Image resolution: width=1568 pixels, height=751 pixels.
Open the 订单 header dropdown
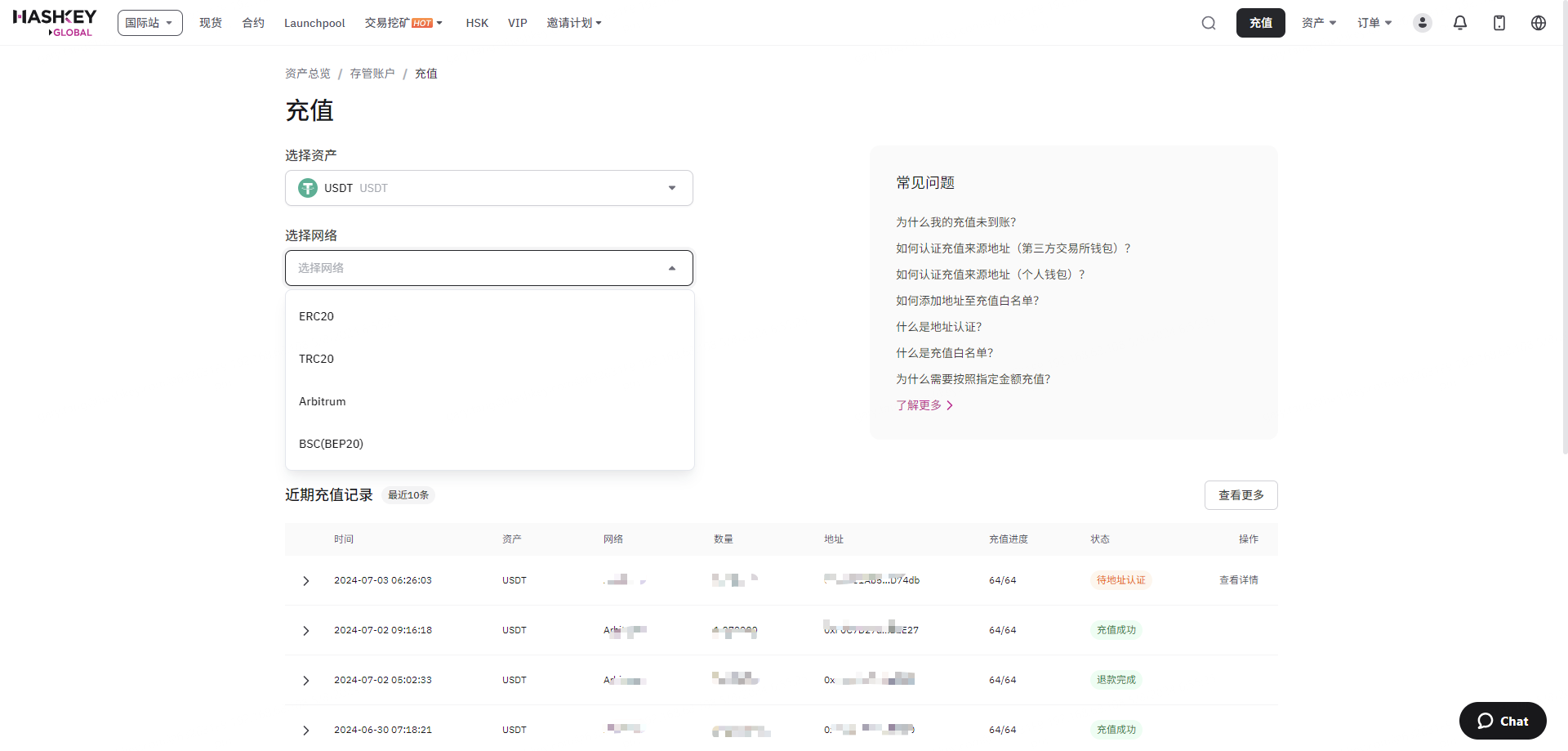(1374, 23)
